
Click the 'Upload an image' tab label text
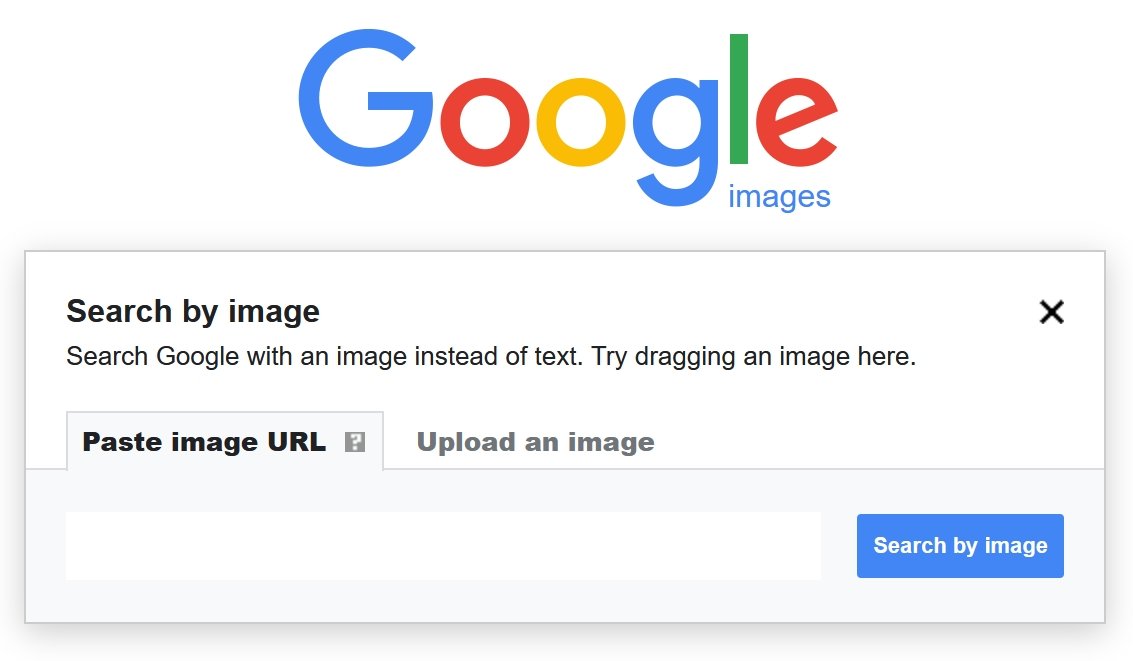535,441
